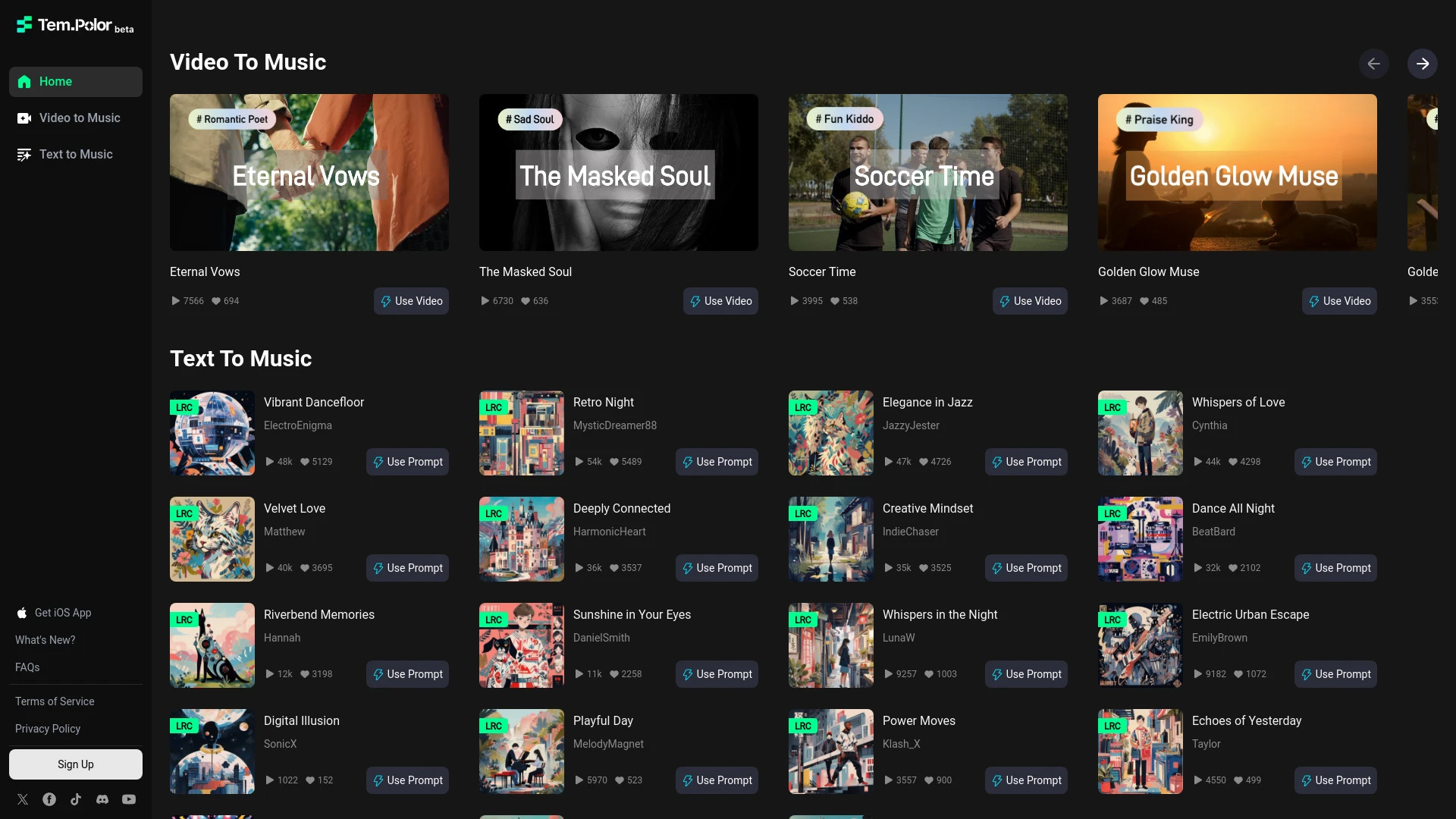Click the forward navigation arrow icon
The height and width of the screenshot is (819, 1456).
pos(1423,63)
